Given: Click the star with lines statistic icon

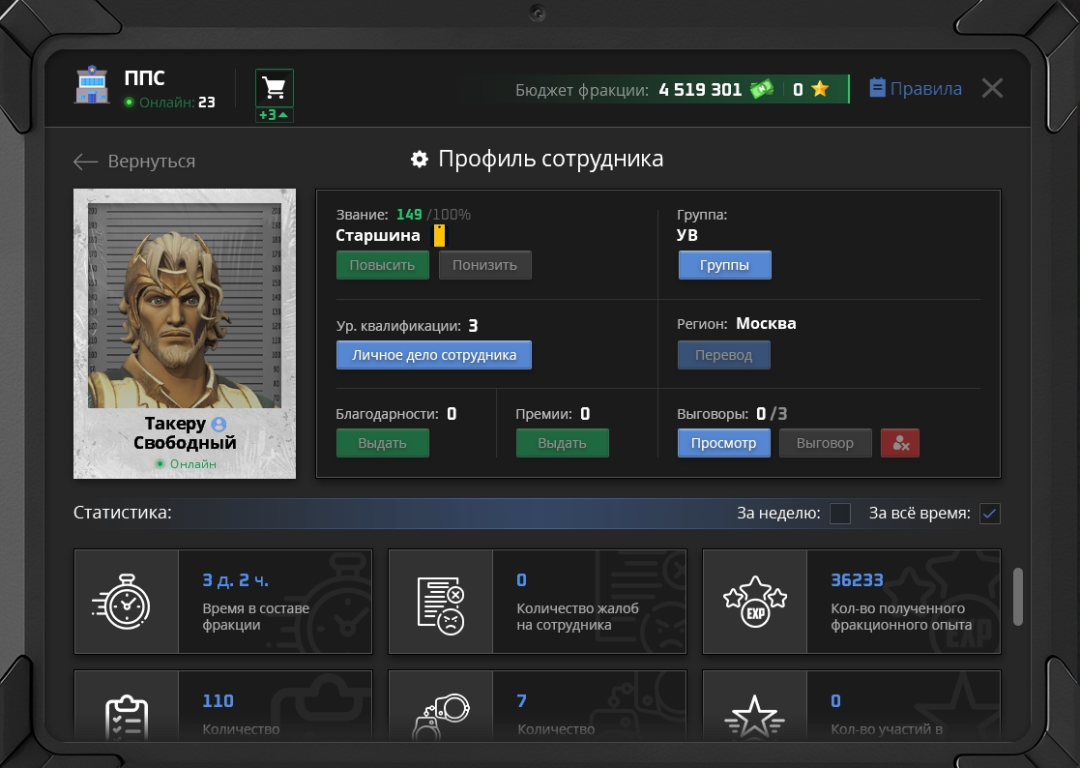Looking at the screenshot, I should coord(755,716).
